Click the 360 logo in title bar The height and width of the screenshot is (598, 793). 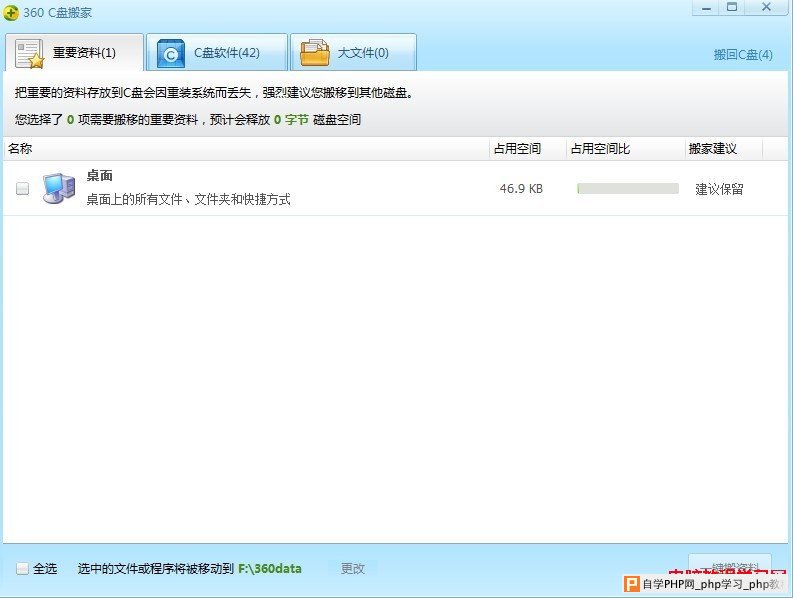tap(11, 11)
